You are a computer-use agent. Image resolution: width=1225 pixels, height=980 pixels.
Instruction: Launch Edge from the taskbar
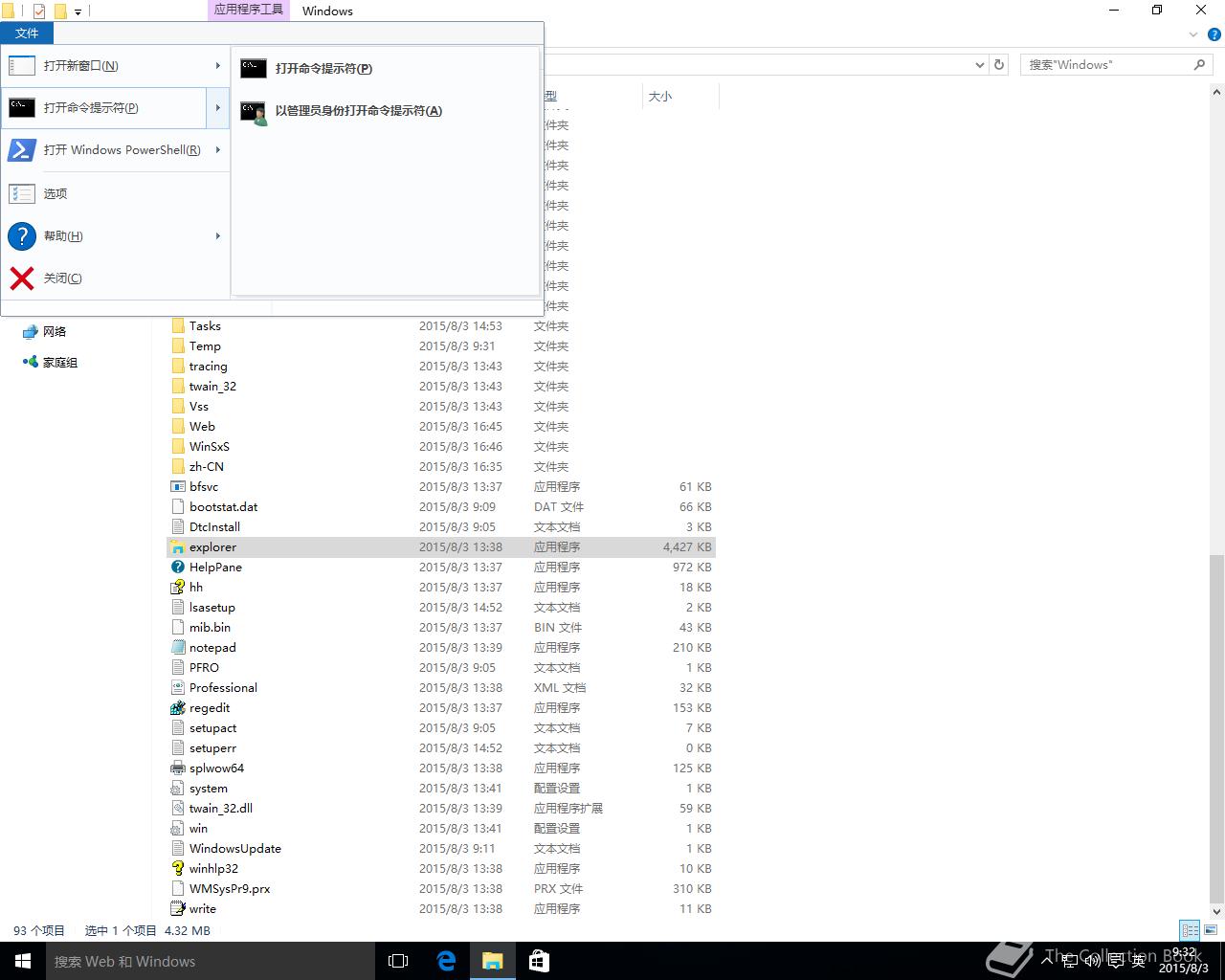(446, 961)
